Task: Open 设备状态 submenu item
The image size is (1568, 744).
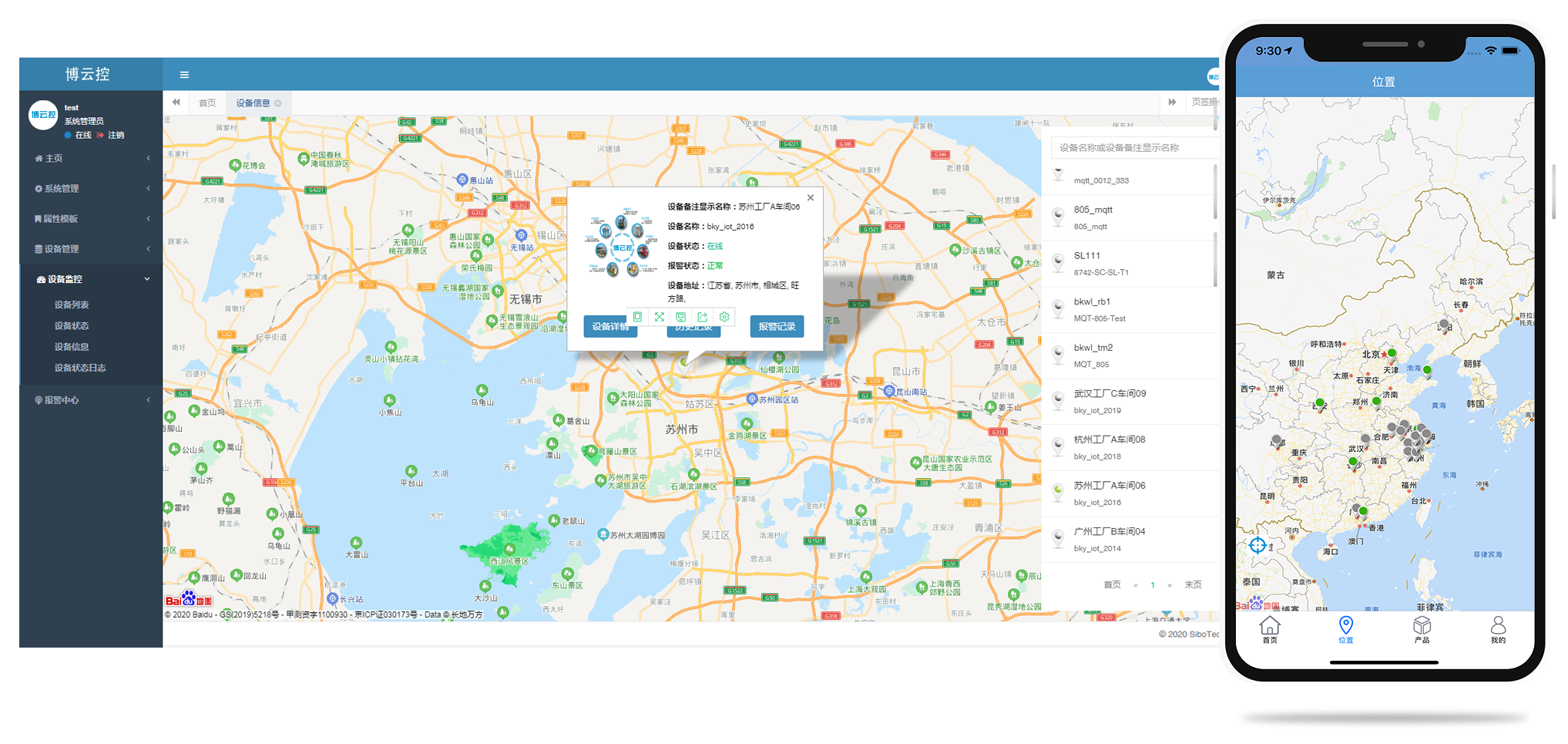Action: (x=72, y=325)
